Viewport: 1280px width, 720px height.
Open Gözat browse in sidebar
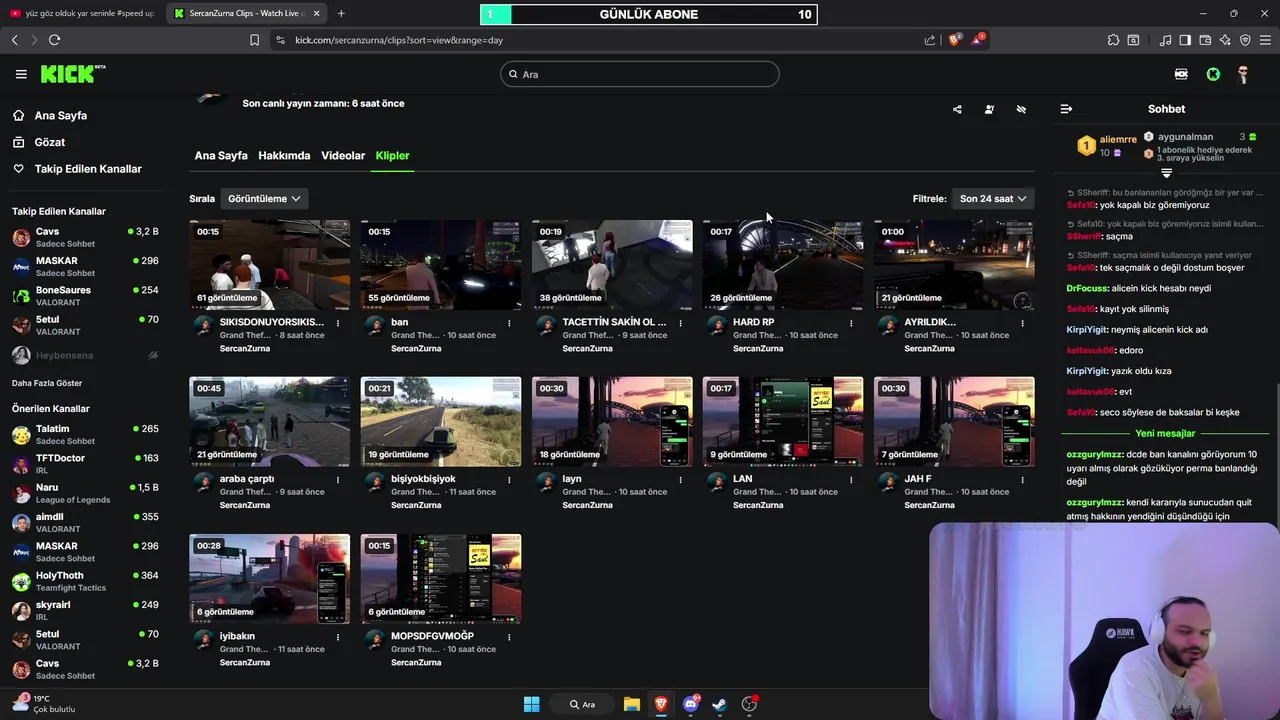38,143
